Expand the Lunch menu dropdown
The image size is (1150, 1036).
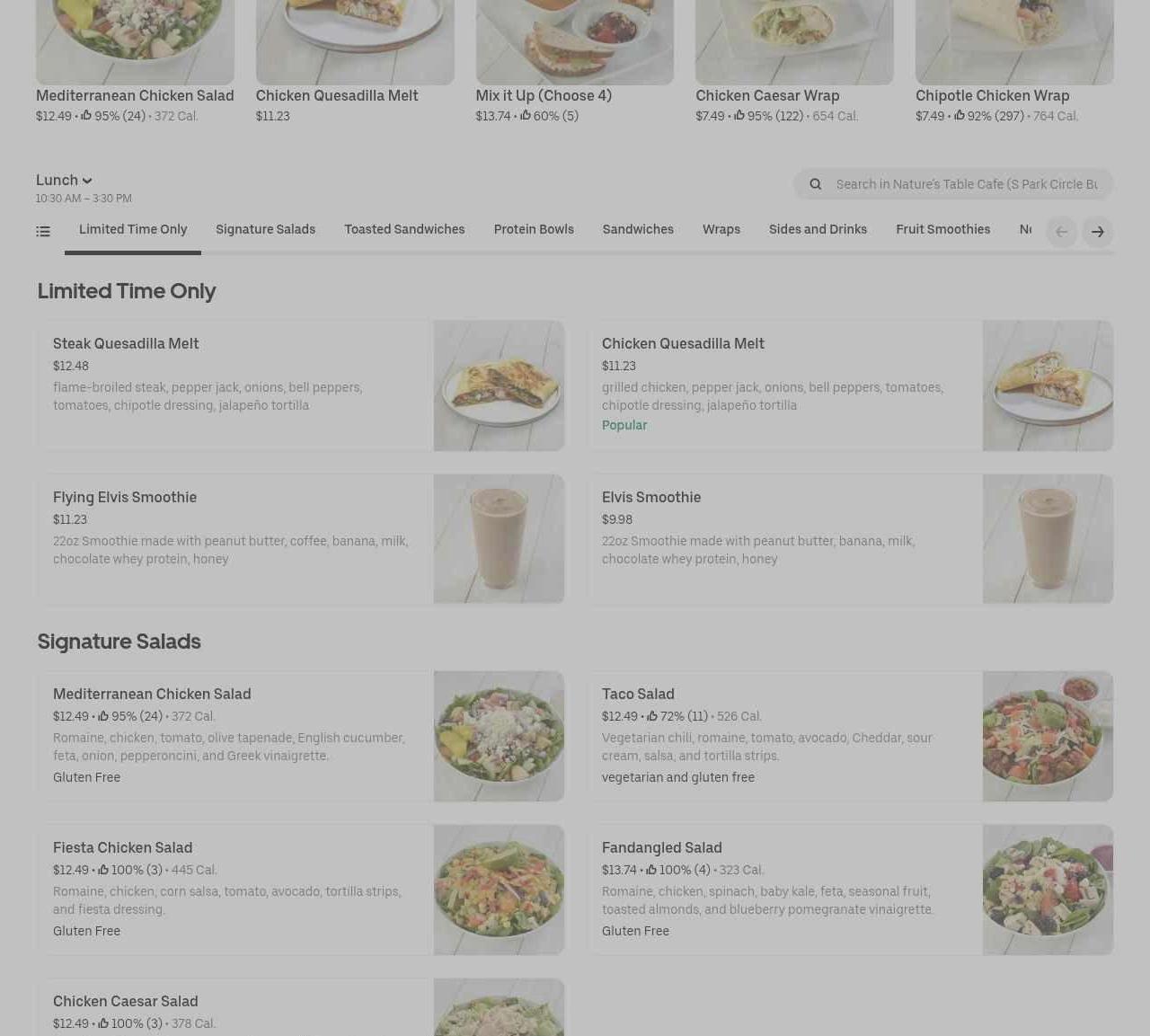[x=64, y=181]
